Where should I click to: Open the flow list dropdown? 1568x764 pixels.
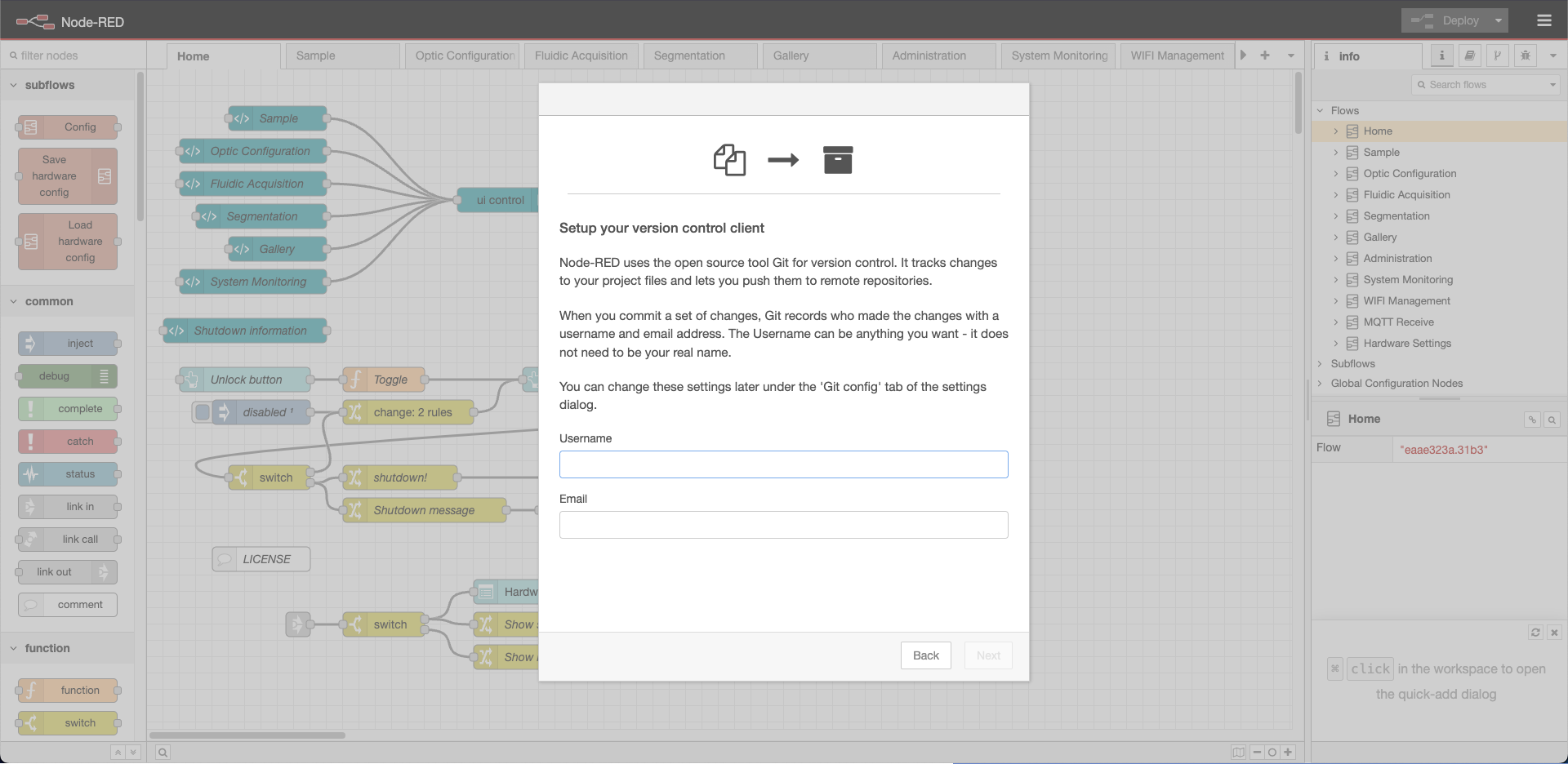1291,56
